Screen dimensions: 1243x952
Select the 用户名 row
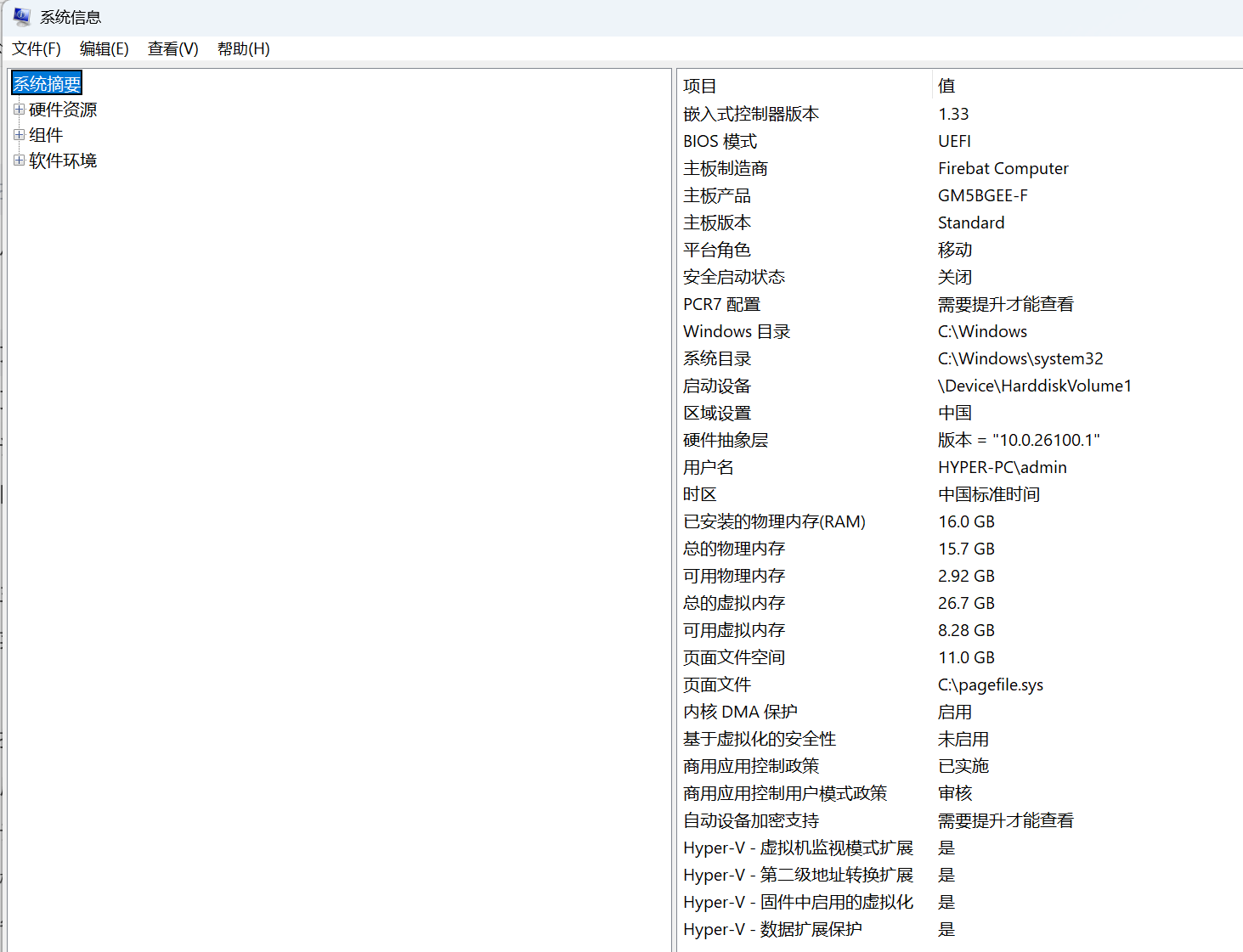tap(960, 467)
